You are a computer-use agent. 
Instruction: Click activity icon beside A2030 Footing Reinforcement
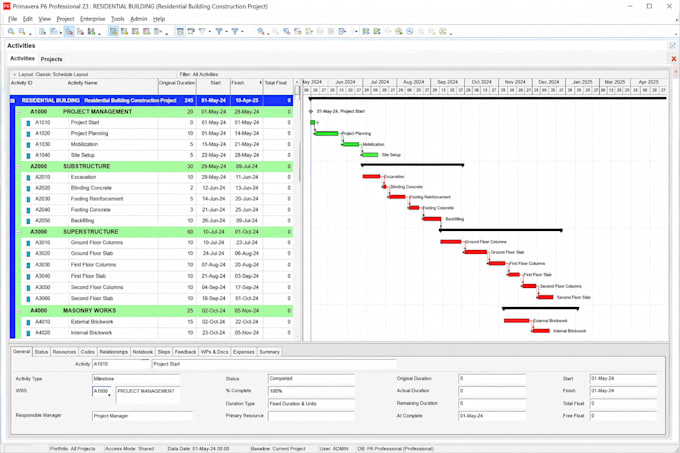pyautogui.click(x=28, y=199)
